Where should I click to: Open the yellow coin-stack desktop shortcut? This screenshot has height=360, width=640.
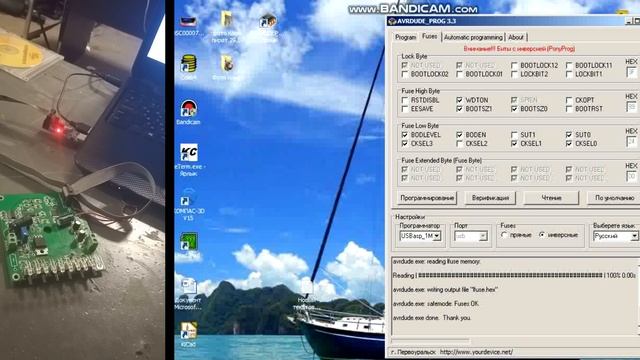[188, 67]
